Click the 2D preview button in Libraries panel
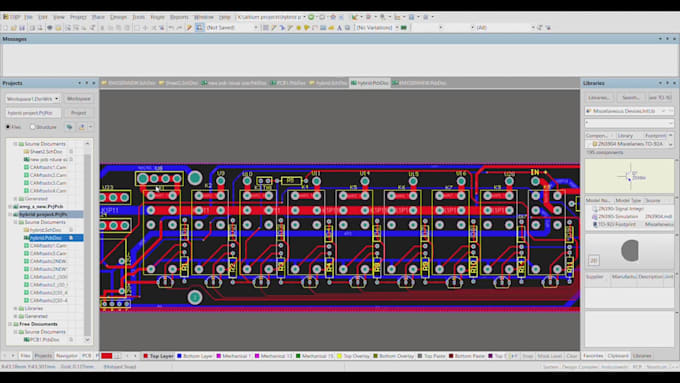The width and height of the screenshot is (680, 383). pyautogui.click(x=594, y=260)
